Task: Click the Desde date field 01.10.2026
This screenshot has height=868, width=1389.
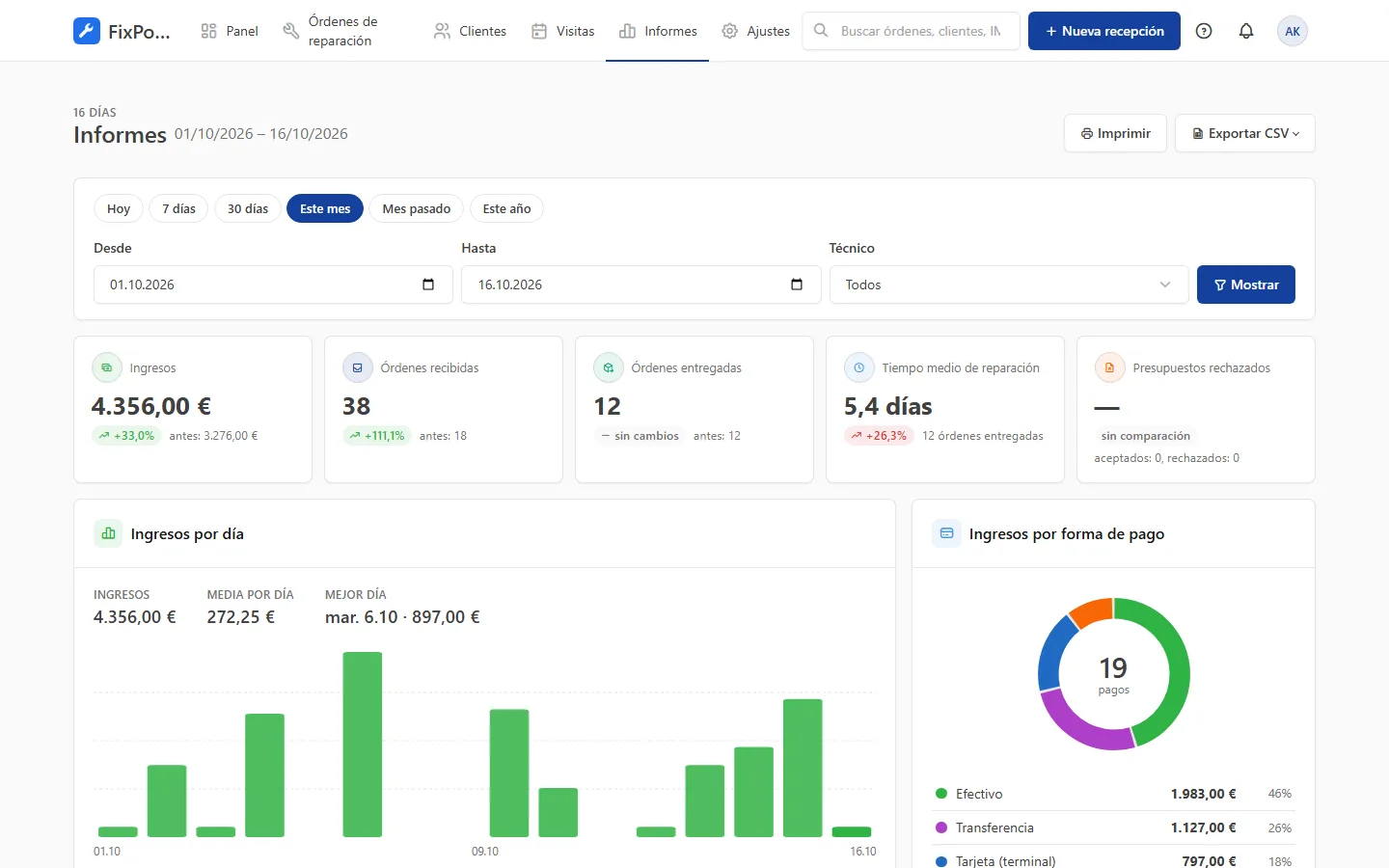Action: (x=273, y=285)
